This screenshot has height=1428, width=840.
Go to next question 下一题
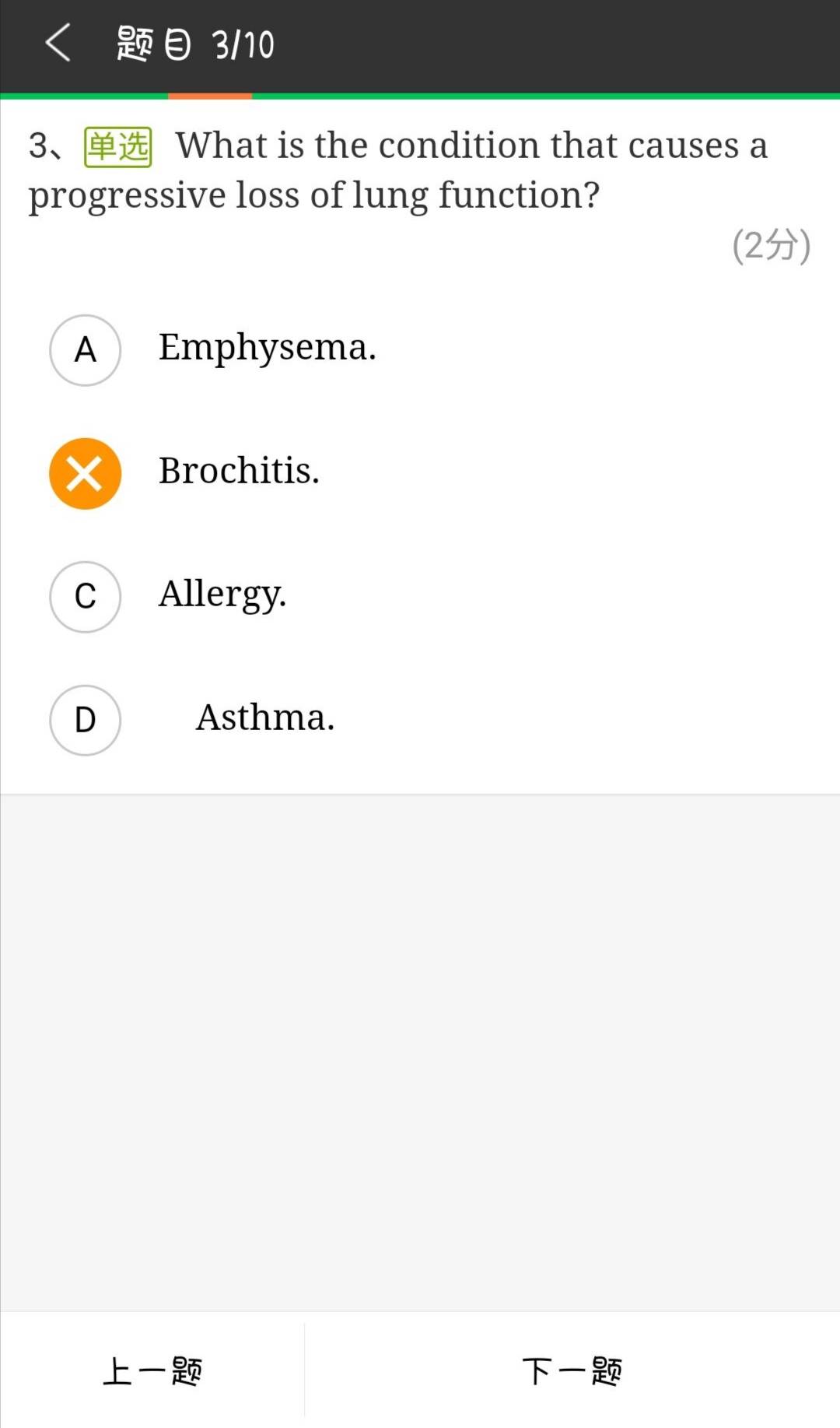pos(572,1371)
